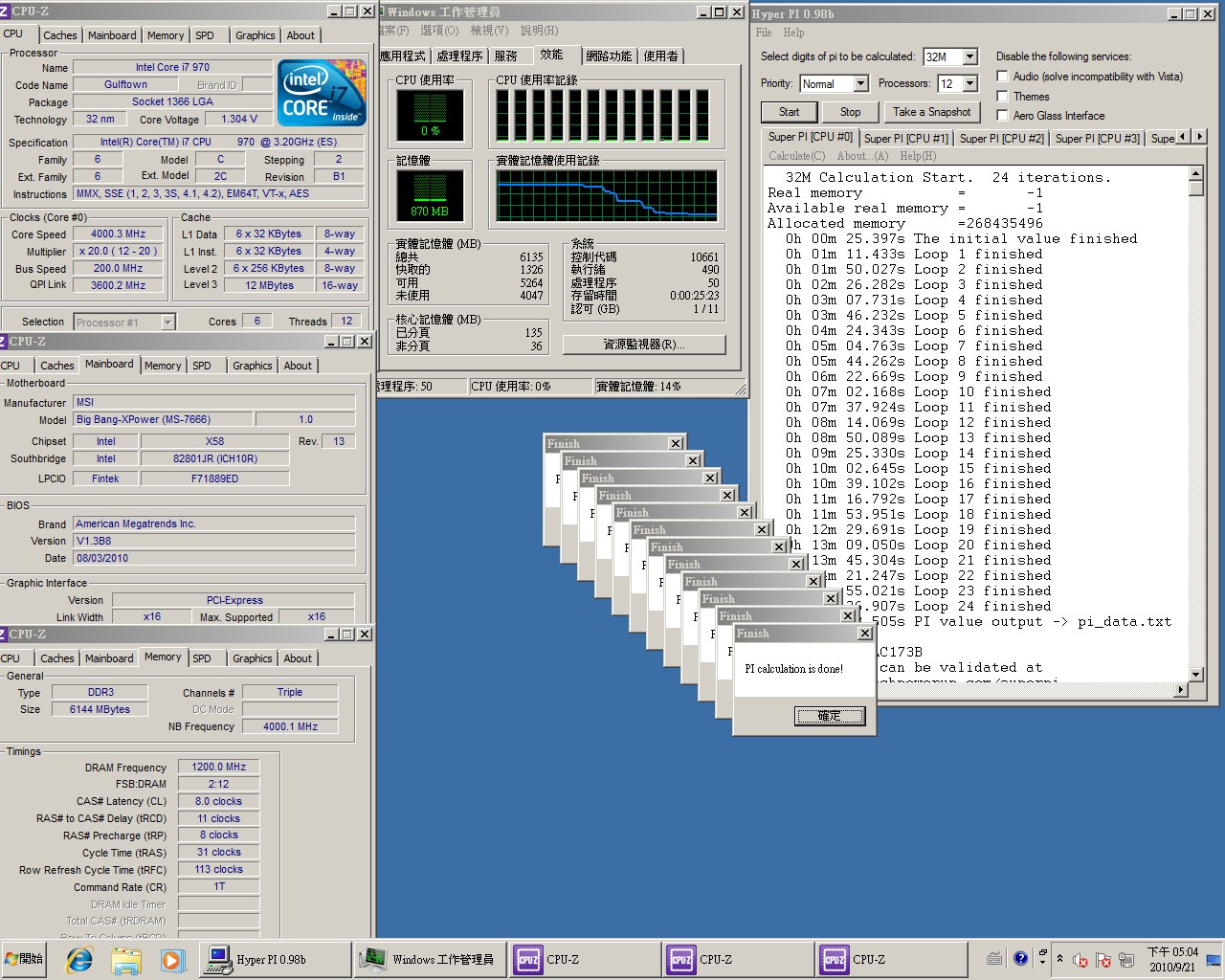Open Internet Explorer from the taskbar

[x=79, y=959]
